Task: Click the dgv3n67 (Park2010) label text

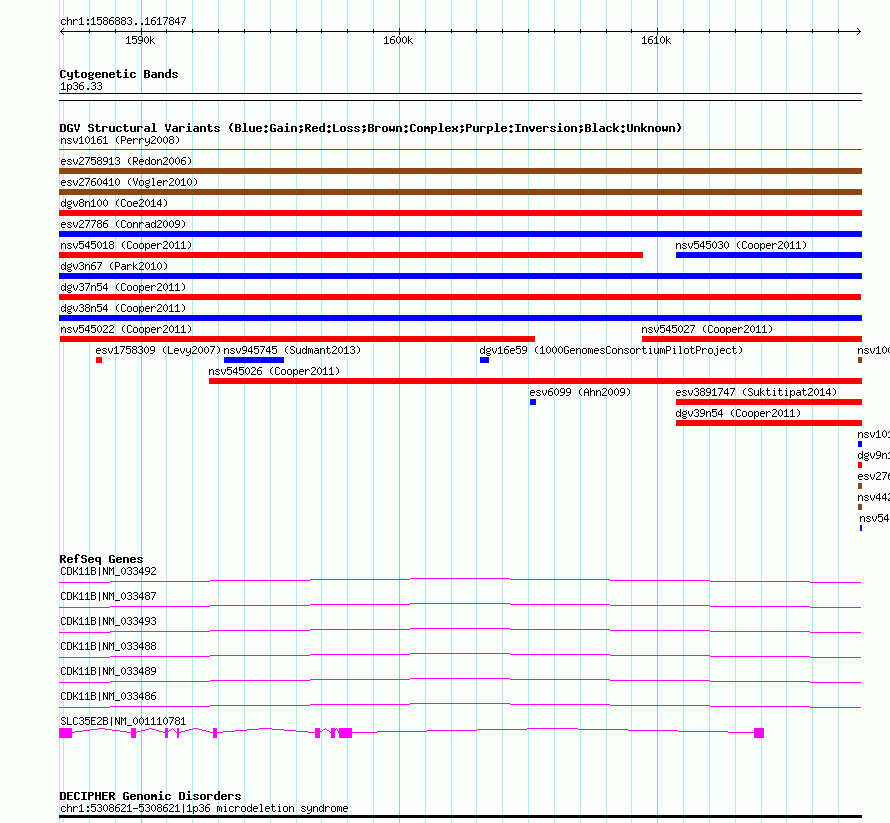Action: pos(114,266)
